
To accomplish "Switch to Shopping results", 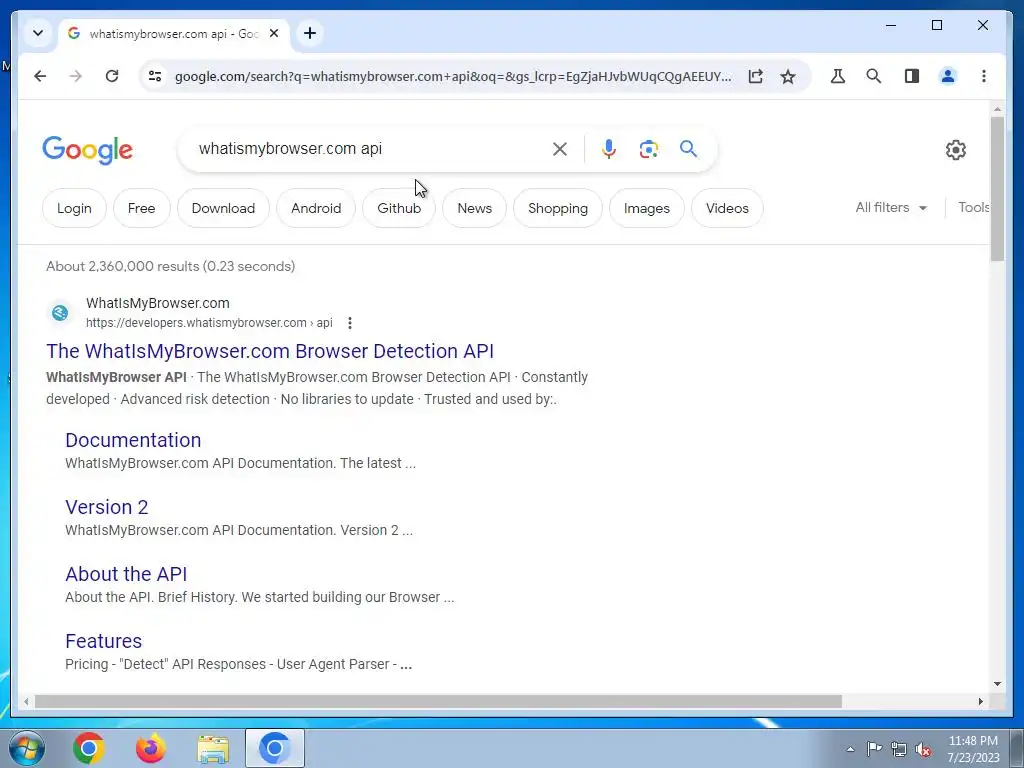I will point(558,208).
